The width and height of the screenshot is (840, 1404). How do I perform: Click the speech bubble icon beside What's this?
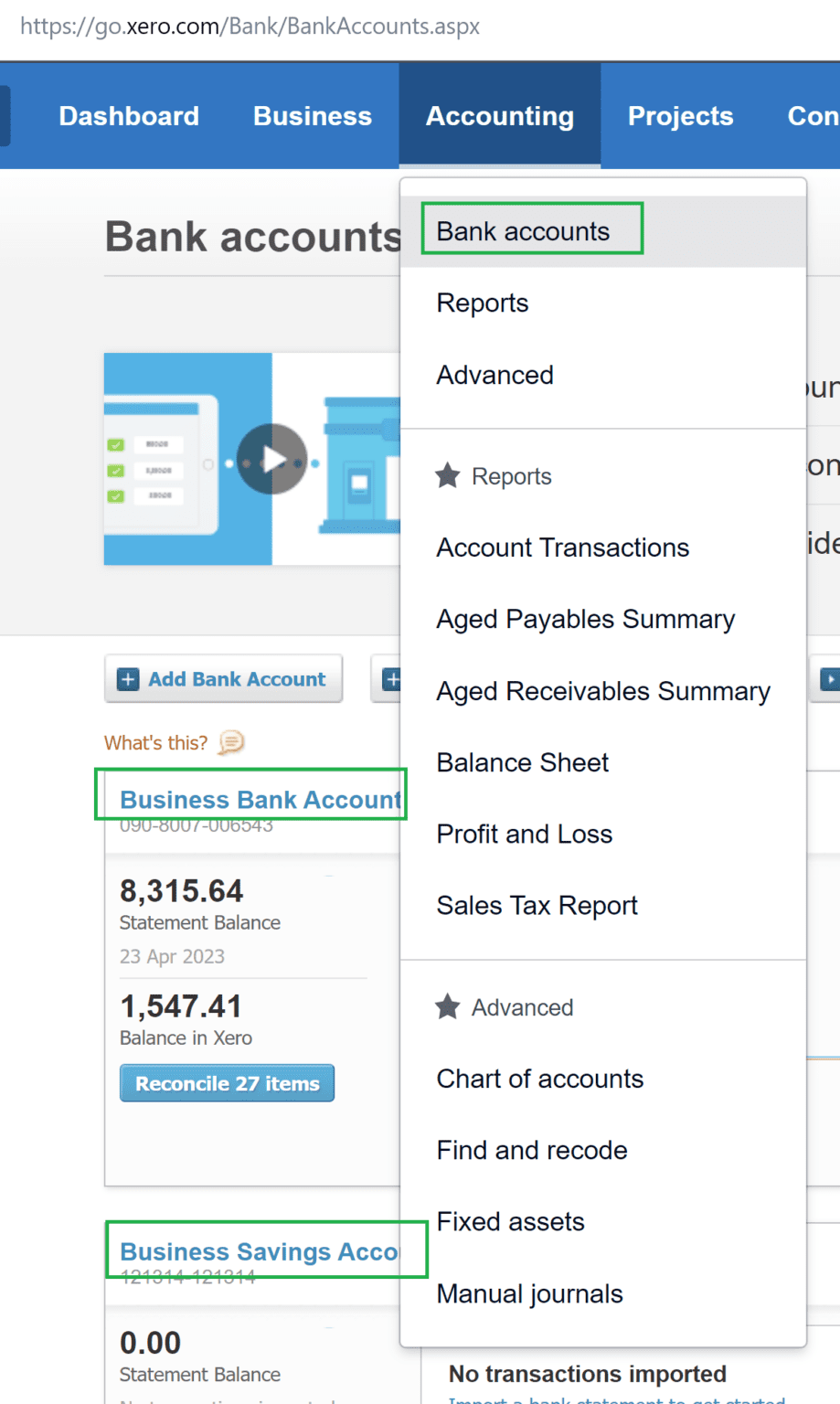click(x=229, y=742)
